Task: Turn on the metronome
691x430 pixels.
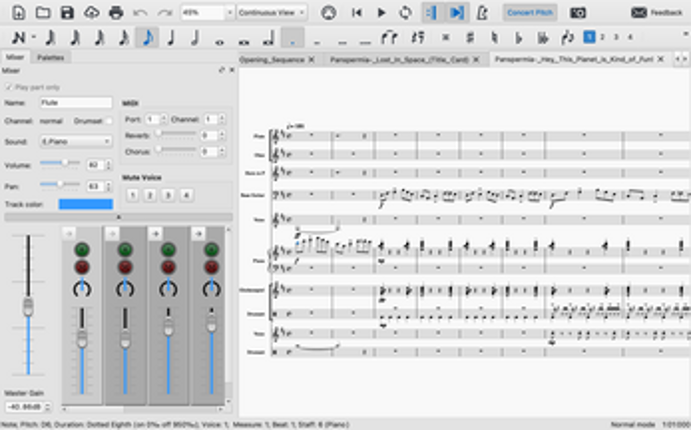Action: click(482, 12)
